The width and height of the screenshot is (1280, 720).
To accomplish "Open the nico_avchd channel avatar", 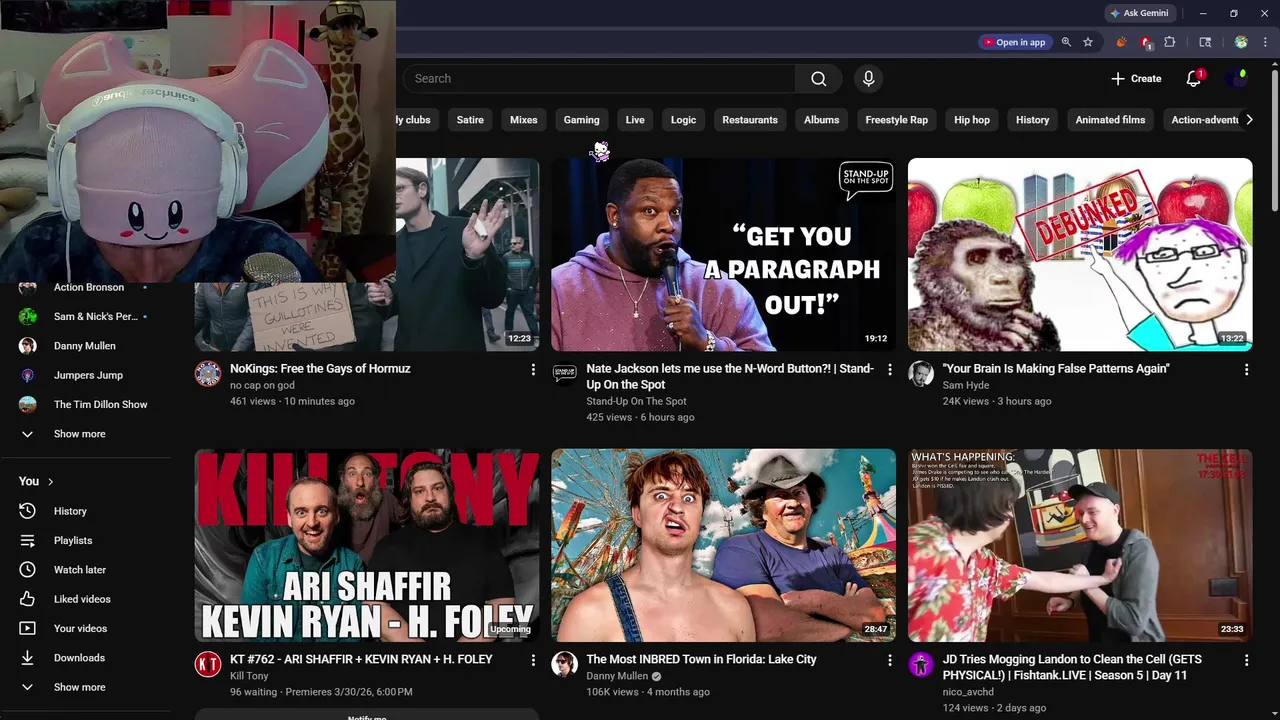I will (921, 665).
